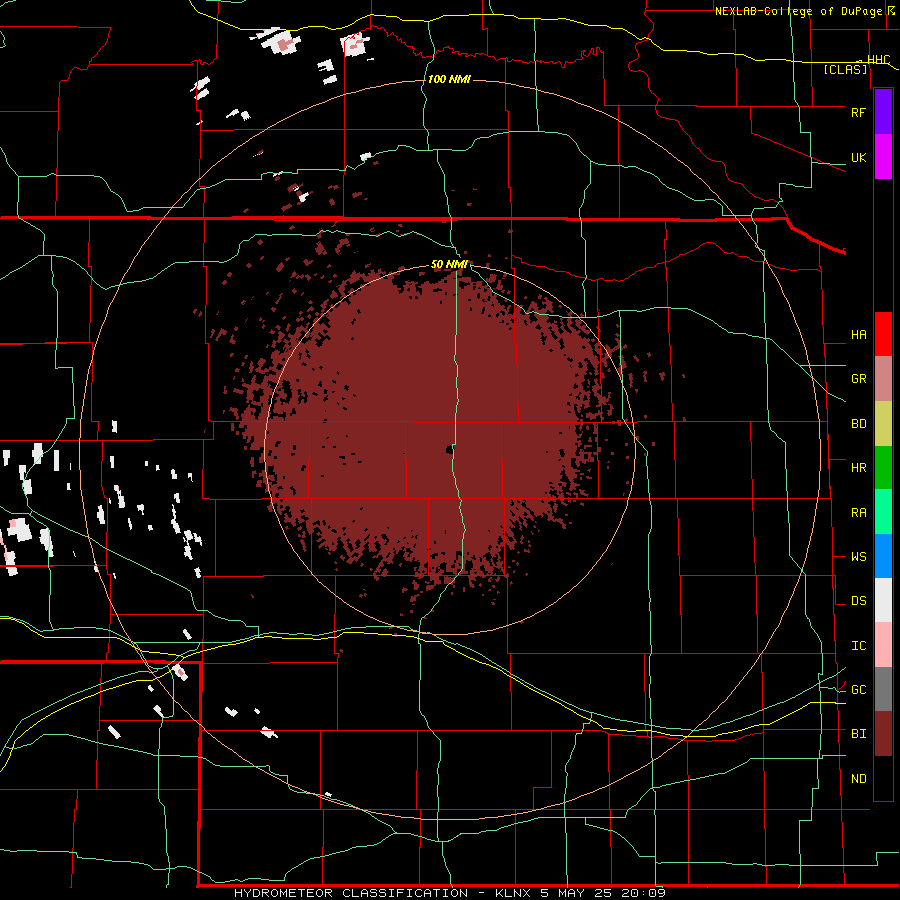Click the HYDROMETEOR CLASSIFICATION title text
This screenshot has width=900, height=900.
click(x=351, y=893)
